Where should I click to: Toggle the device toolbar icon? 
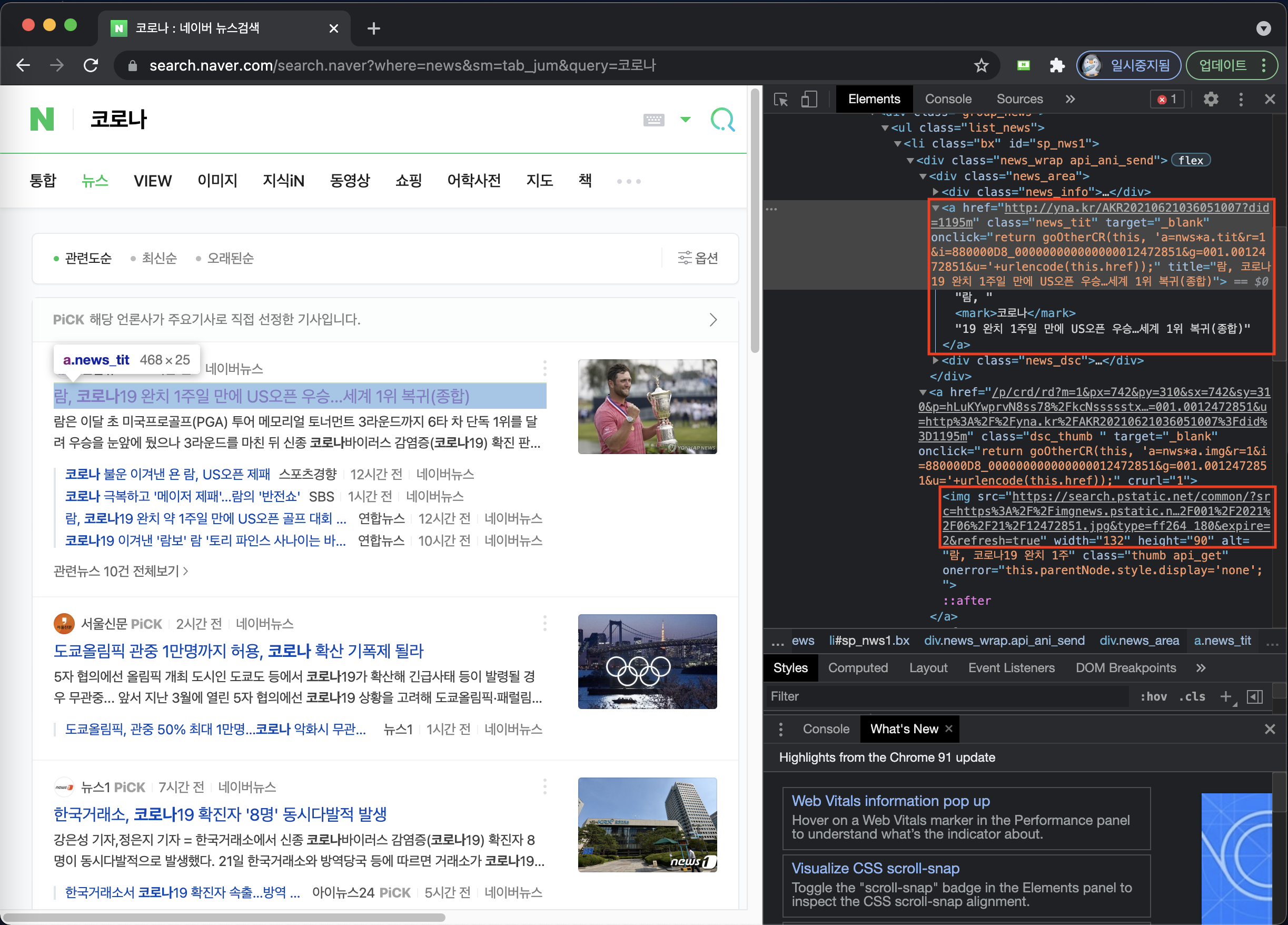(x=809, y=100)
